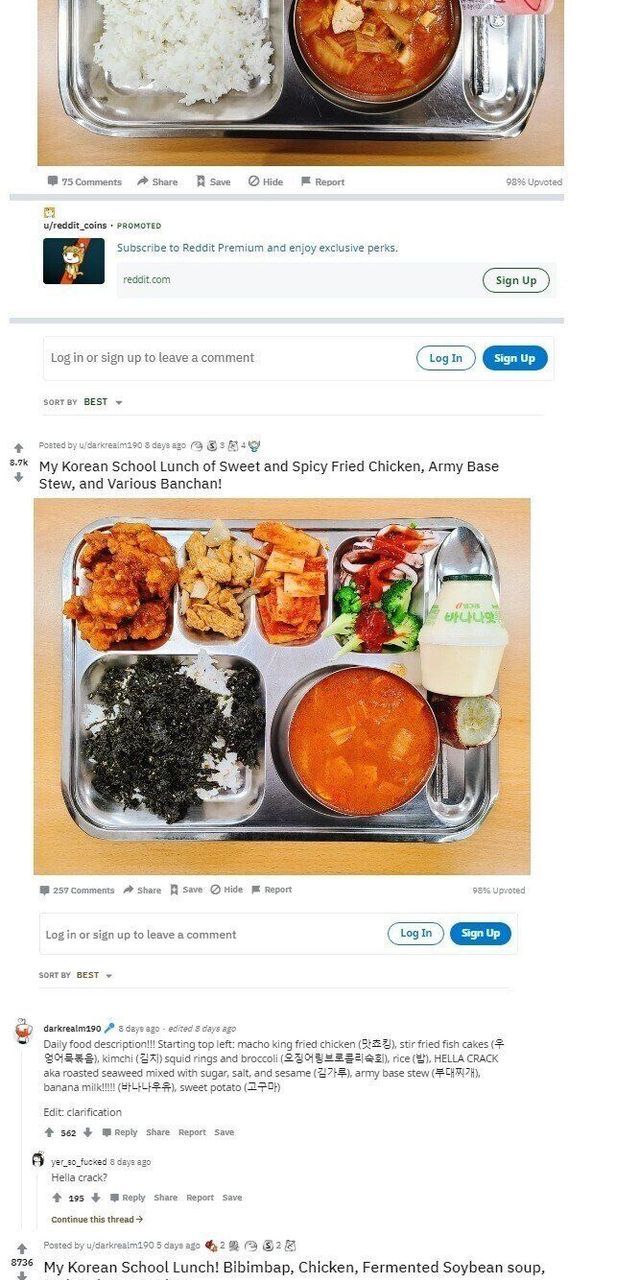The width and height of the screenshot is (640, 1280).
Task: Upvote the Sweet and Spicy Fried Chicken post
Action: coord(18,448)
